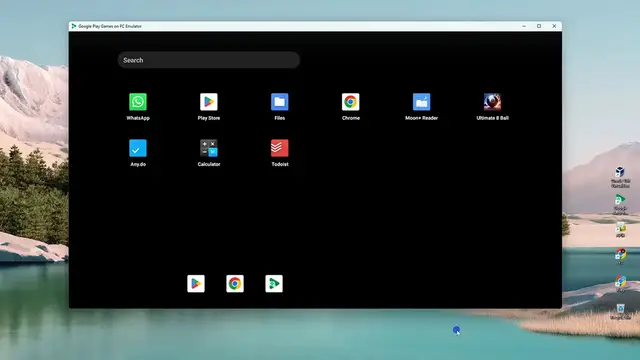The width and height of the screenshot is (640, 360).
Task: Open Google Play Games from the bottom dock
Action: (274, 284)
